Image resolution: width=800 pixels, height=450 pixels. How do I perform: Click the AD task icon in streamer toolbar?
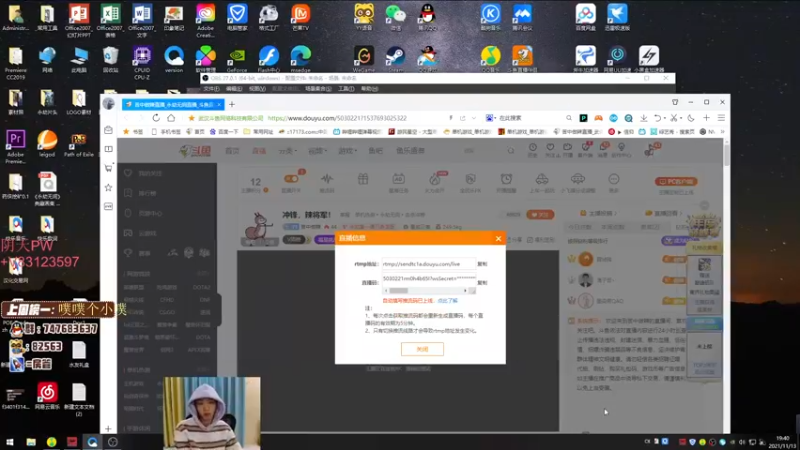(x=398, y=179)
